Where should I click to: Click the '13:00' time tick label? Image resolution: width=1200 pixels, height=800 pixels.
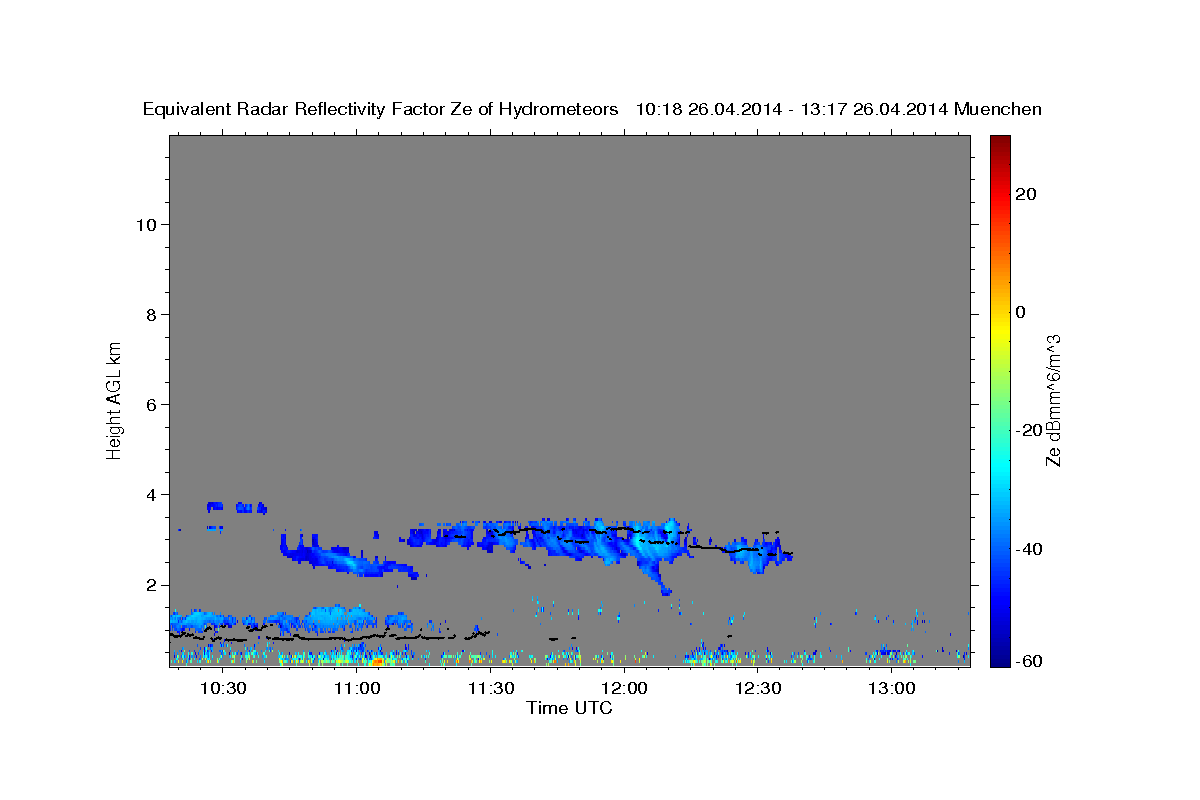(891, 688)
